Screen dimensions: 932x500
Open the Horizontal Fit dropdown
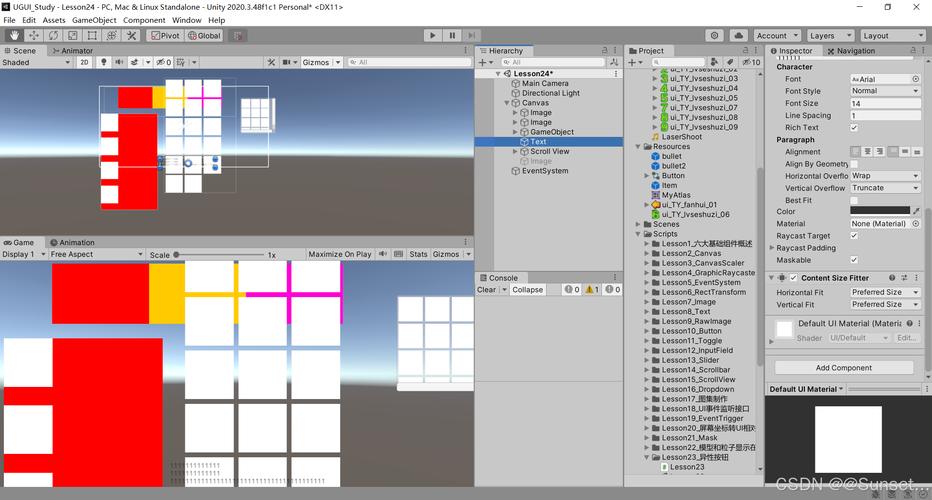click(885, 293)
